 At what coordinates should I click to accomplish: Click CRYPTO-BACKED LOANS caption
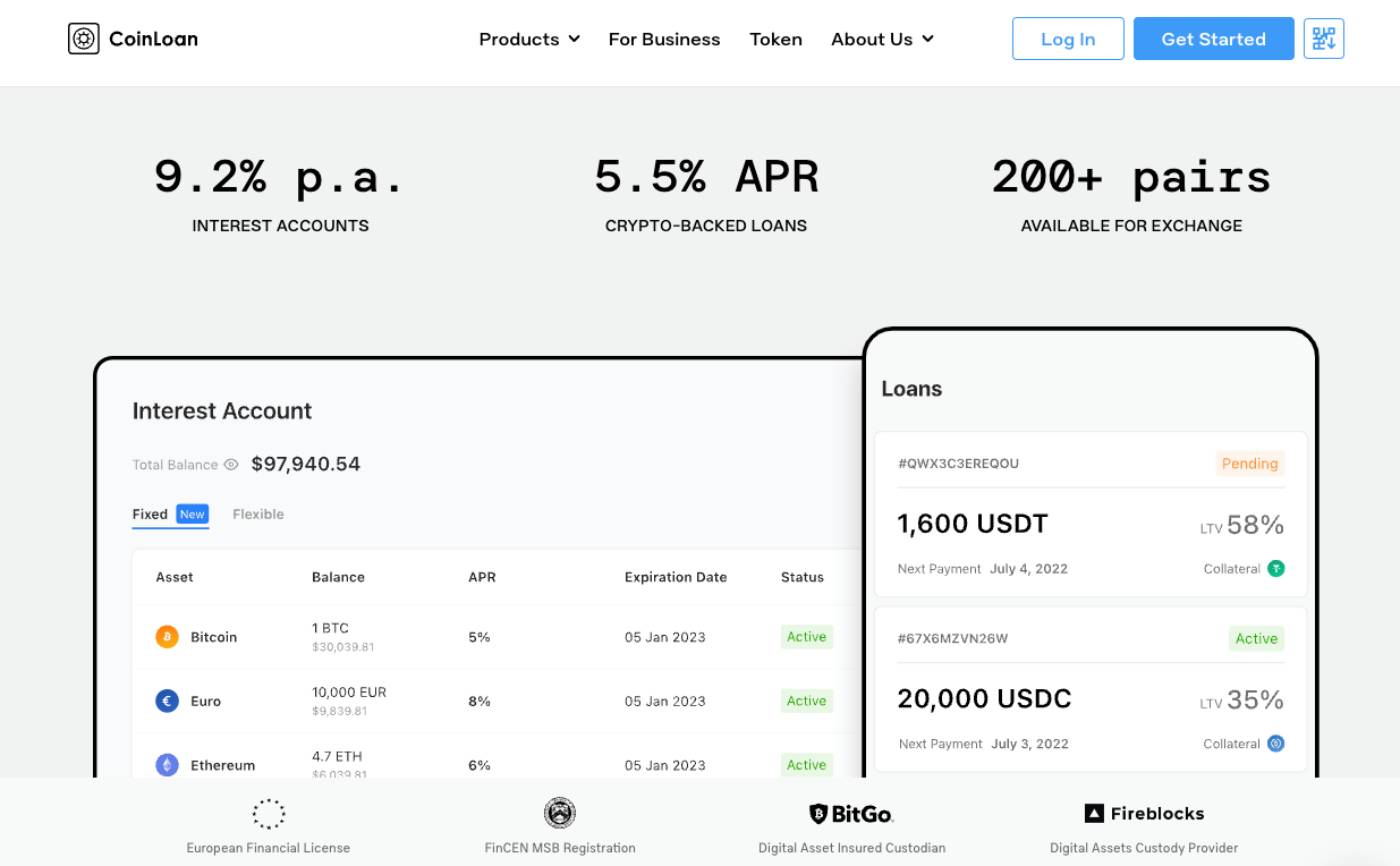point(706,226)
